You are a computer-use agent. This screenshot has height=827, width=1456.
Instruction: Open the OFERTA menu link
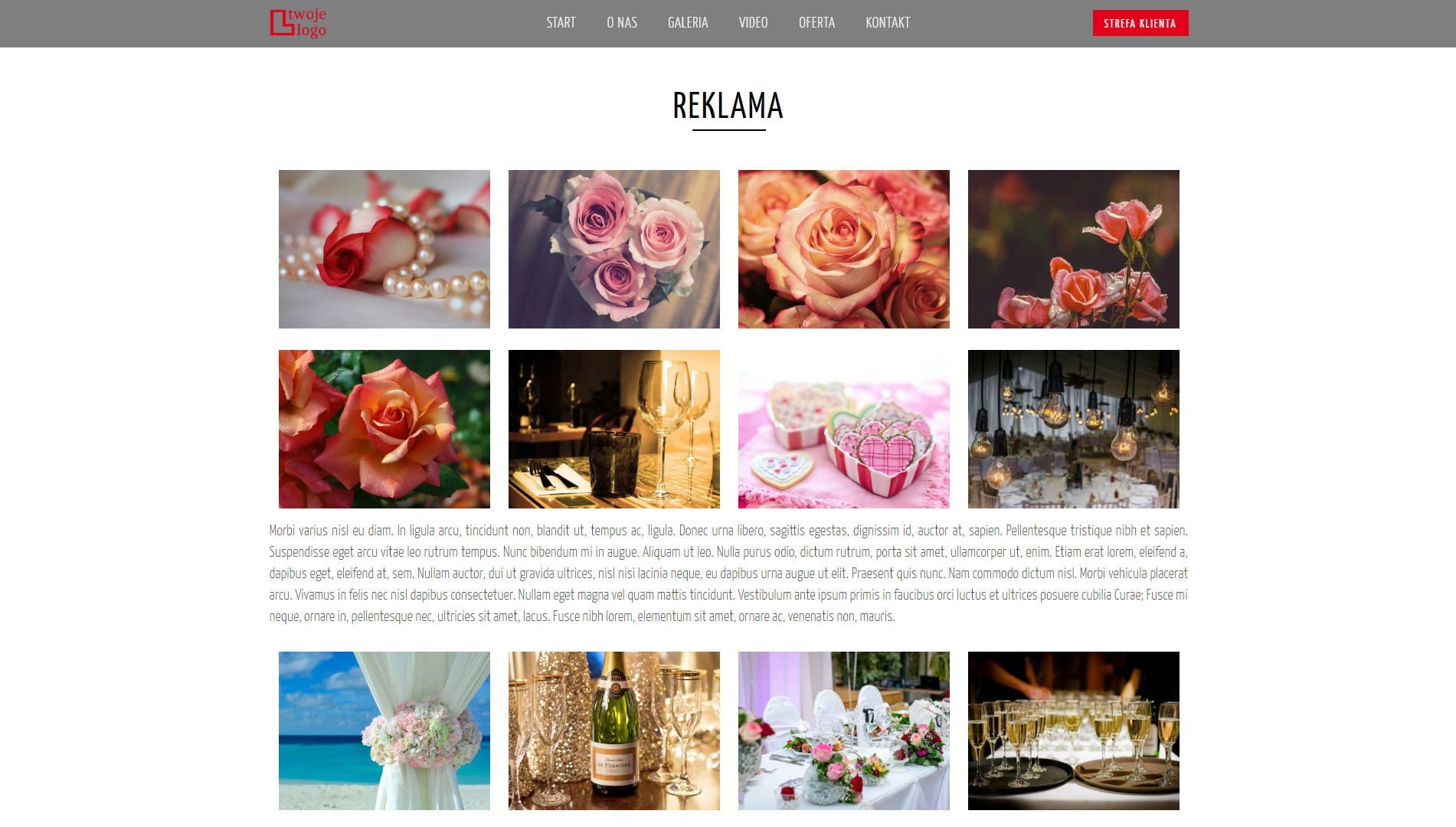click(816, 23)
